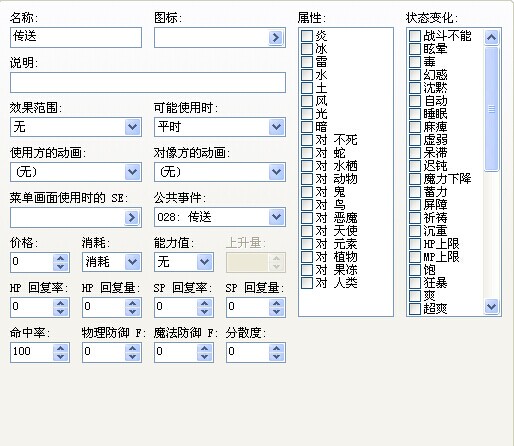Enable the 屏障 state checkbox
This screenshot has width=514, height=446.
pos(415,205)
